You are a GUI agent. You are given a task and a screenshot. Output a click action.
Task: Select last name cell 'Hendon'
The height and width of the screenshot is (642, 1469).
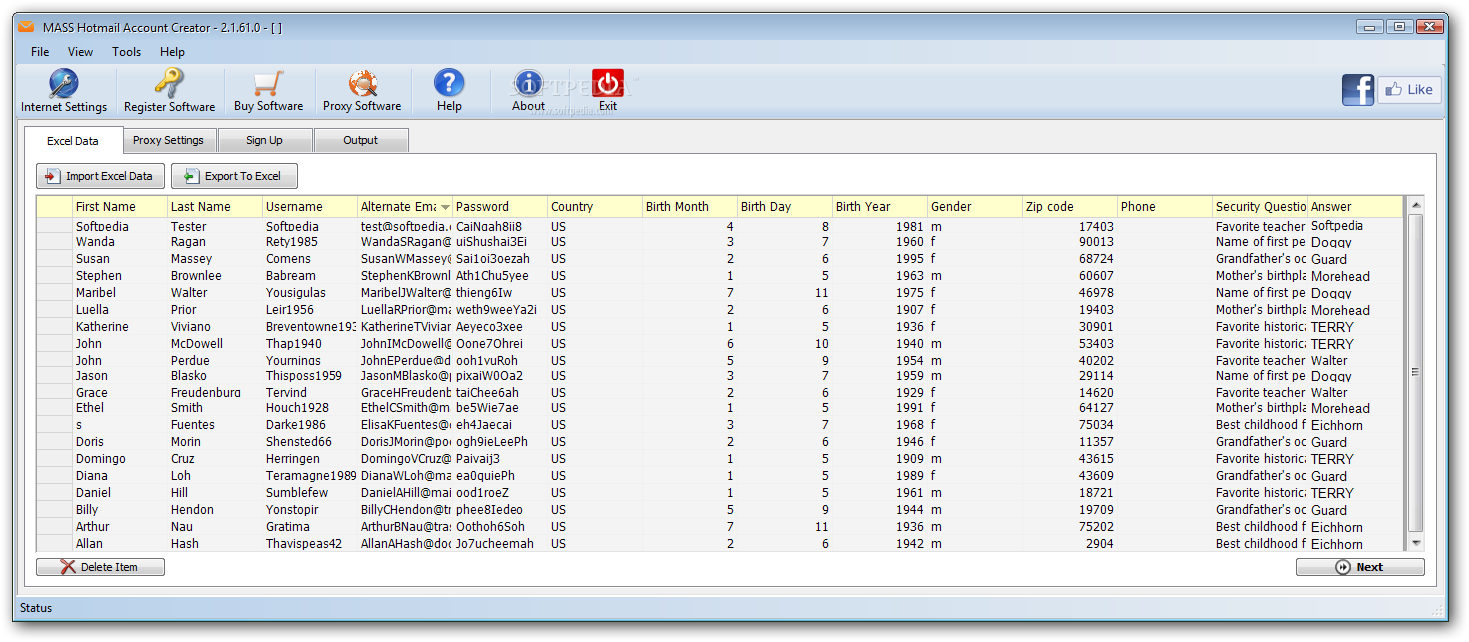[215, 510]
